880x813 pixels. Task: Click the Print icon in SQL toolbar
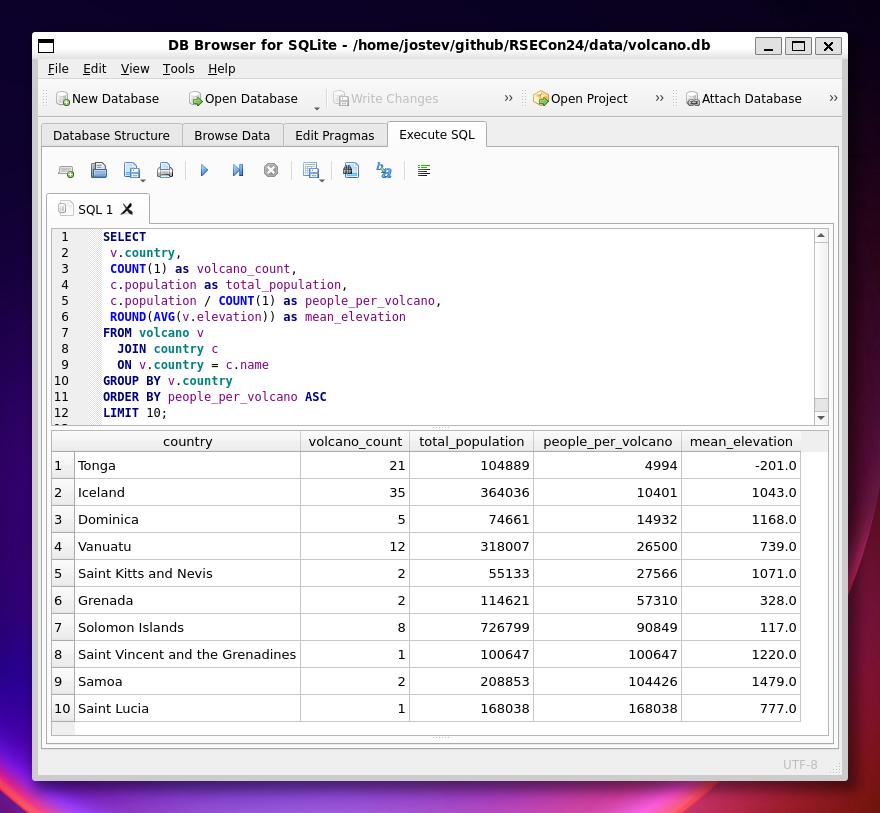tap(165, 171)
